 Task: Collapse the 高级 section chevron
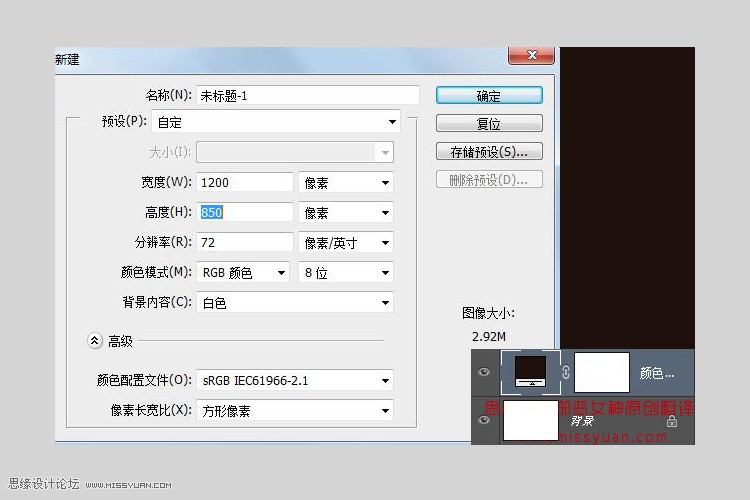pyautogui.click(x=95, y=341)
